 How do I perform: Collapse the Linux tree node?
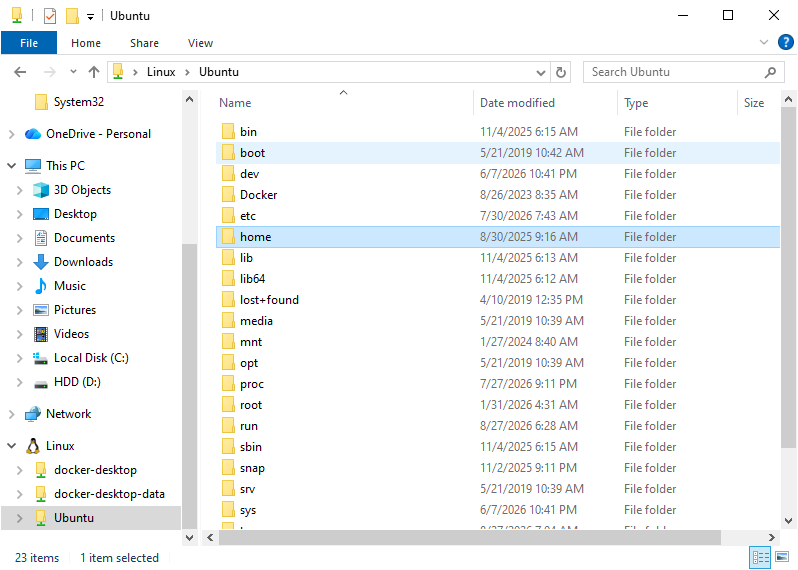pos(12,446)
